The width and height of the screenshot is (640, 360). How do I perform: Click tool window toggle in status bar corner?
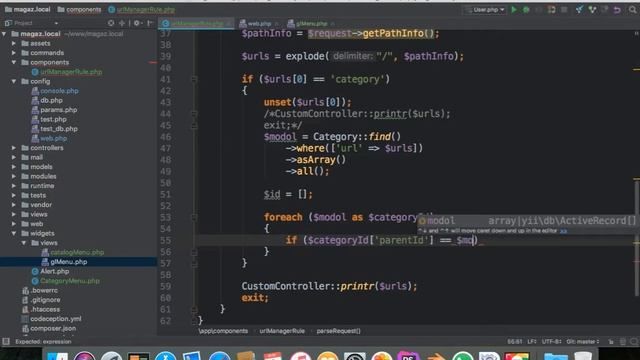point(6,342)
